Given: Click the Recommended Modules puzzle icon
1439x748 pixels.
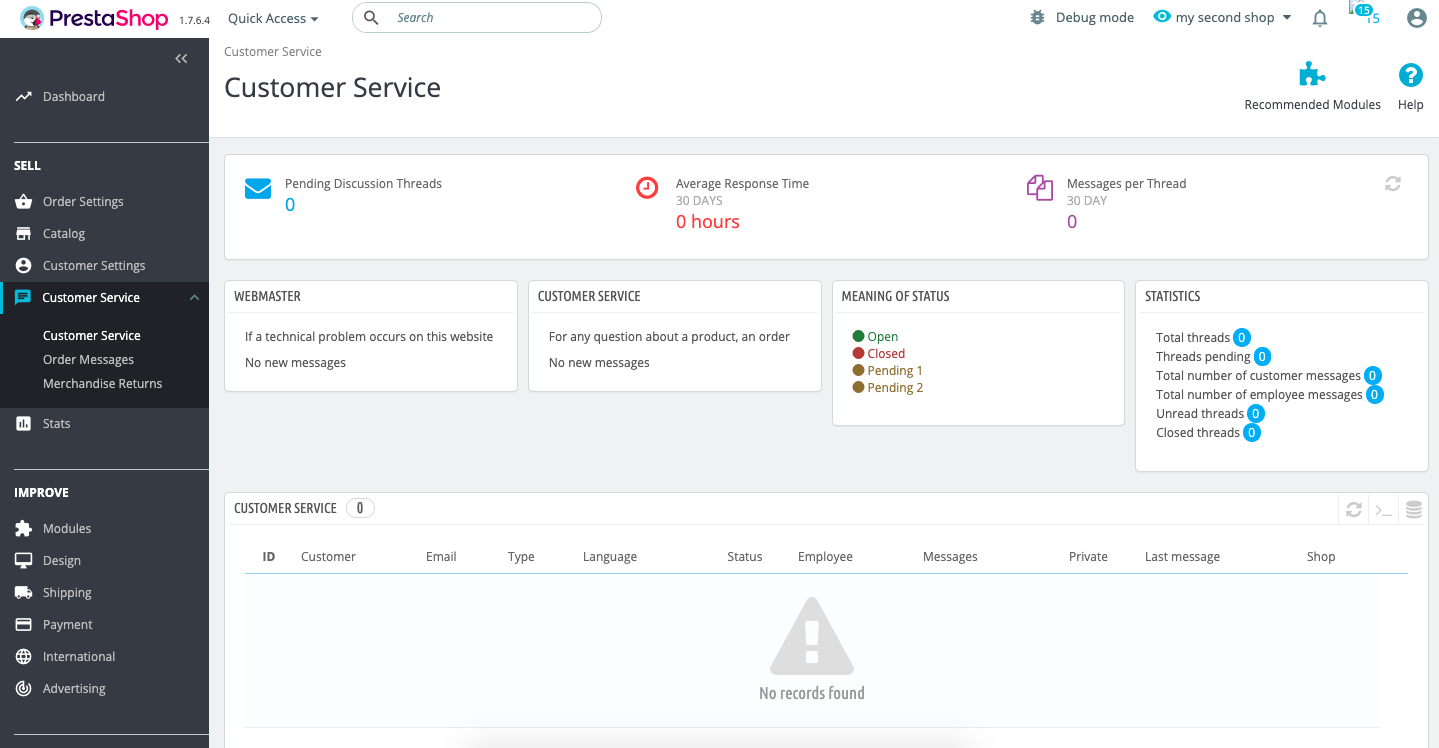Looking at the screenshot, I should point(1311,73).
